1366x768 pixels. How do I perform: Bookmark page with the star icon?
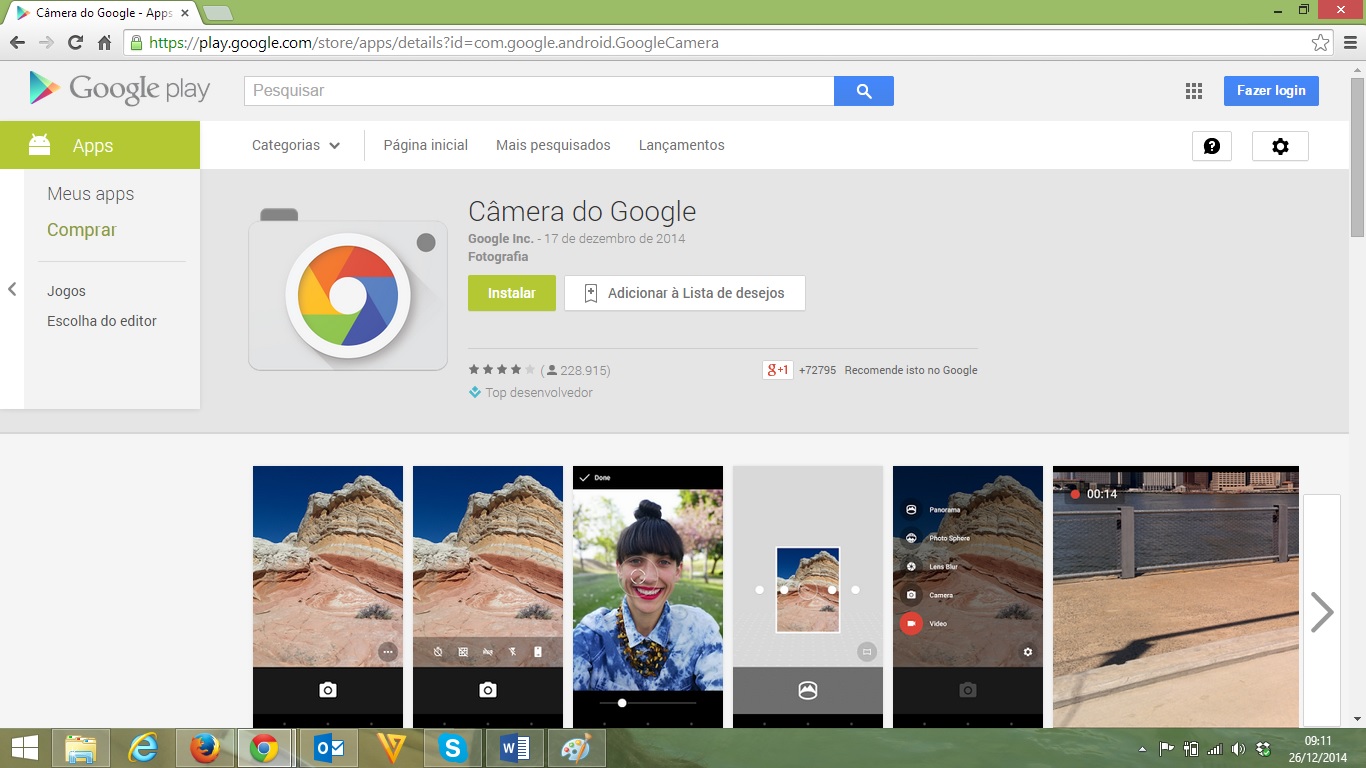pyautogui.click(x=1320, y=43)
